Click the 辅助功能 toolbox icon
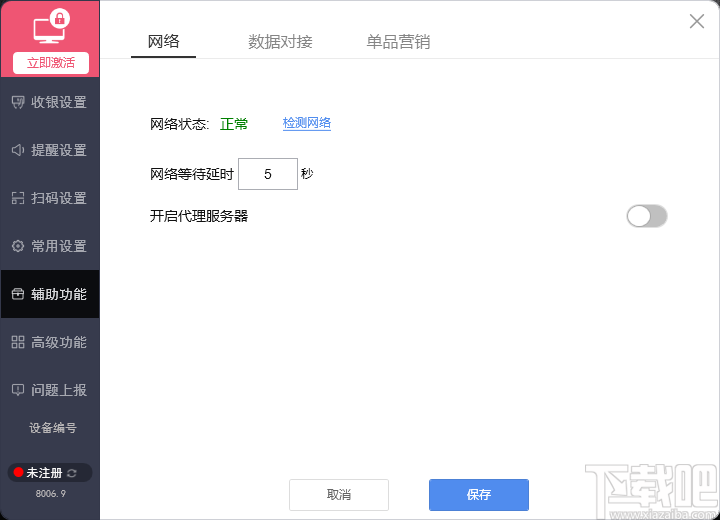This screenshot has height=520, width=720. tap(18, 294)
